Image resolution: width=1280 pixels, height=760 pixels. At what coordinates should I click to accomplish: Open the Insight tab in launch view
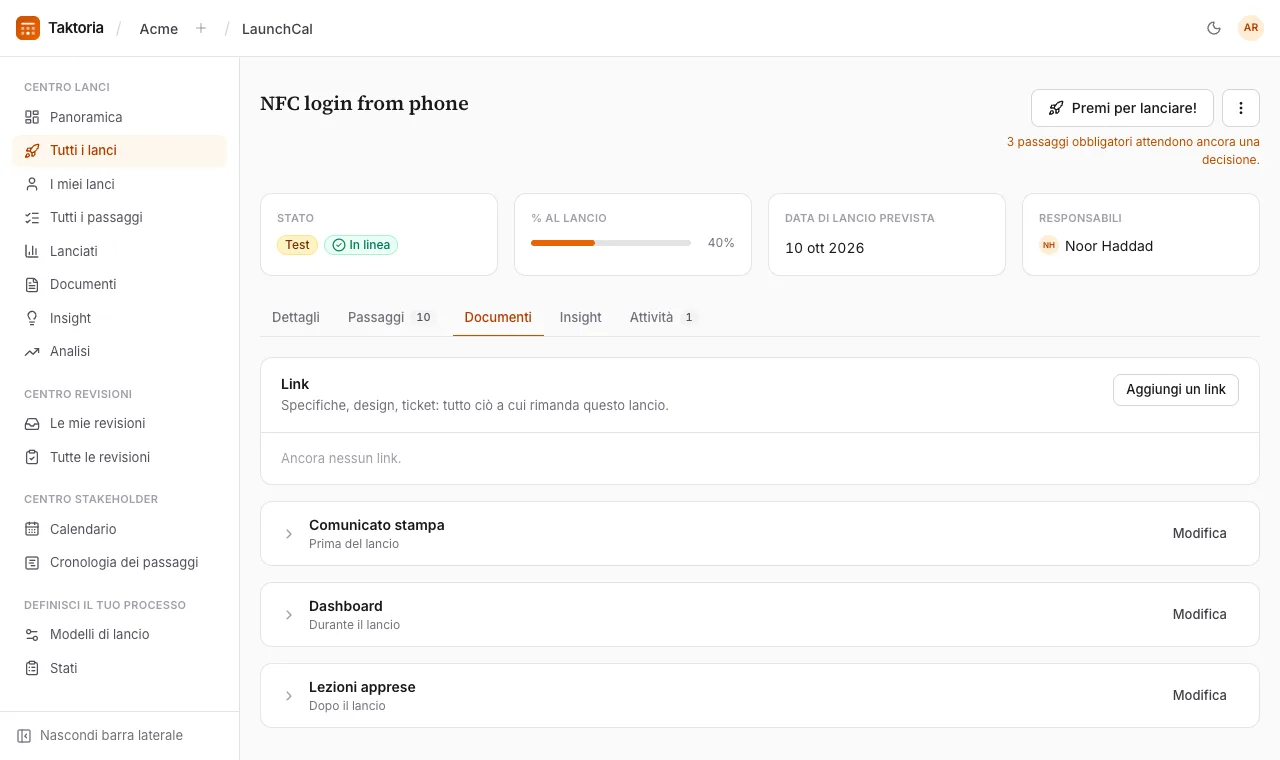coord(580,317)
